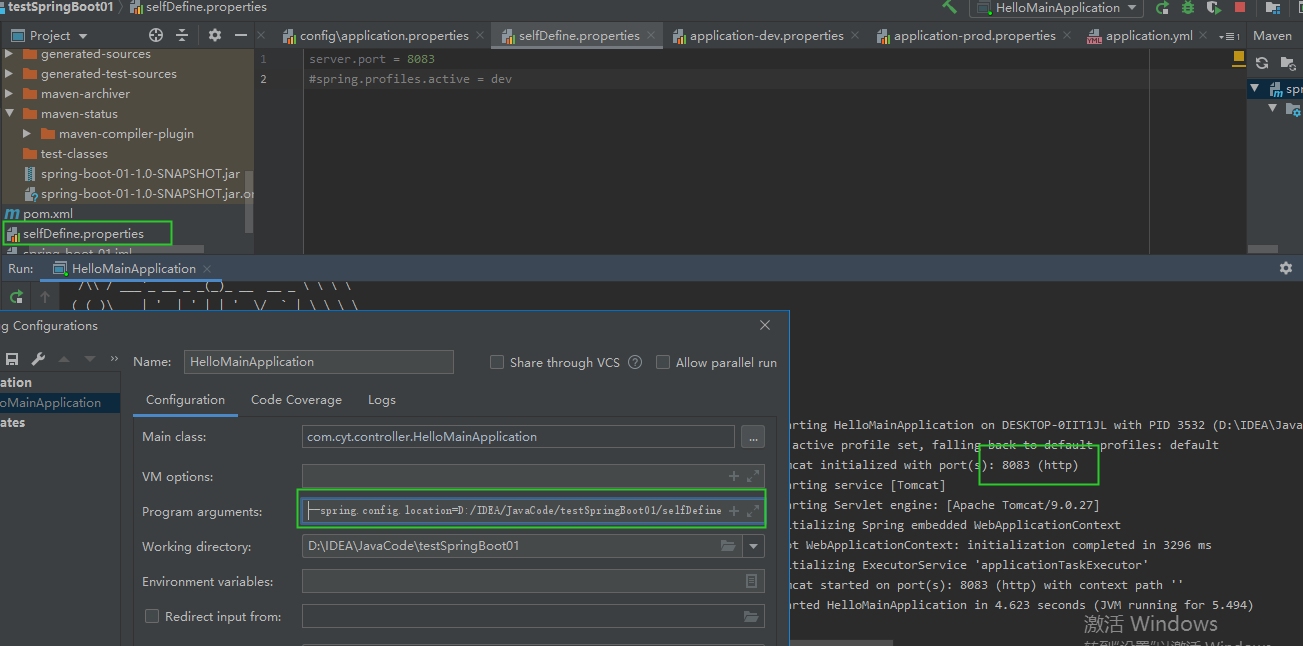Stop the application with red square
Image resolution: width=1303 pixels, height=646 pixels.
(1240, 8)
